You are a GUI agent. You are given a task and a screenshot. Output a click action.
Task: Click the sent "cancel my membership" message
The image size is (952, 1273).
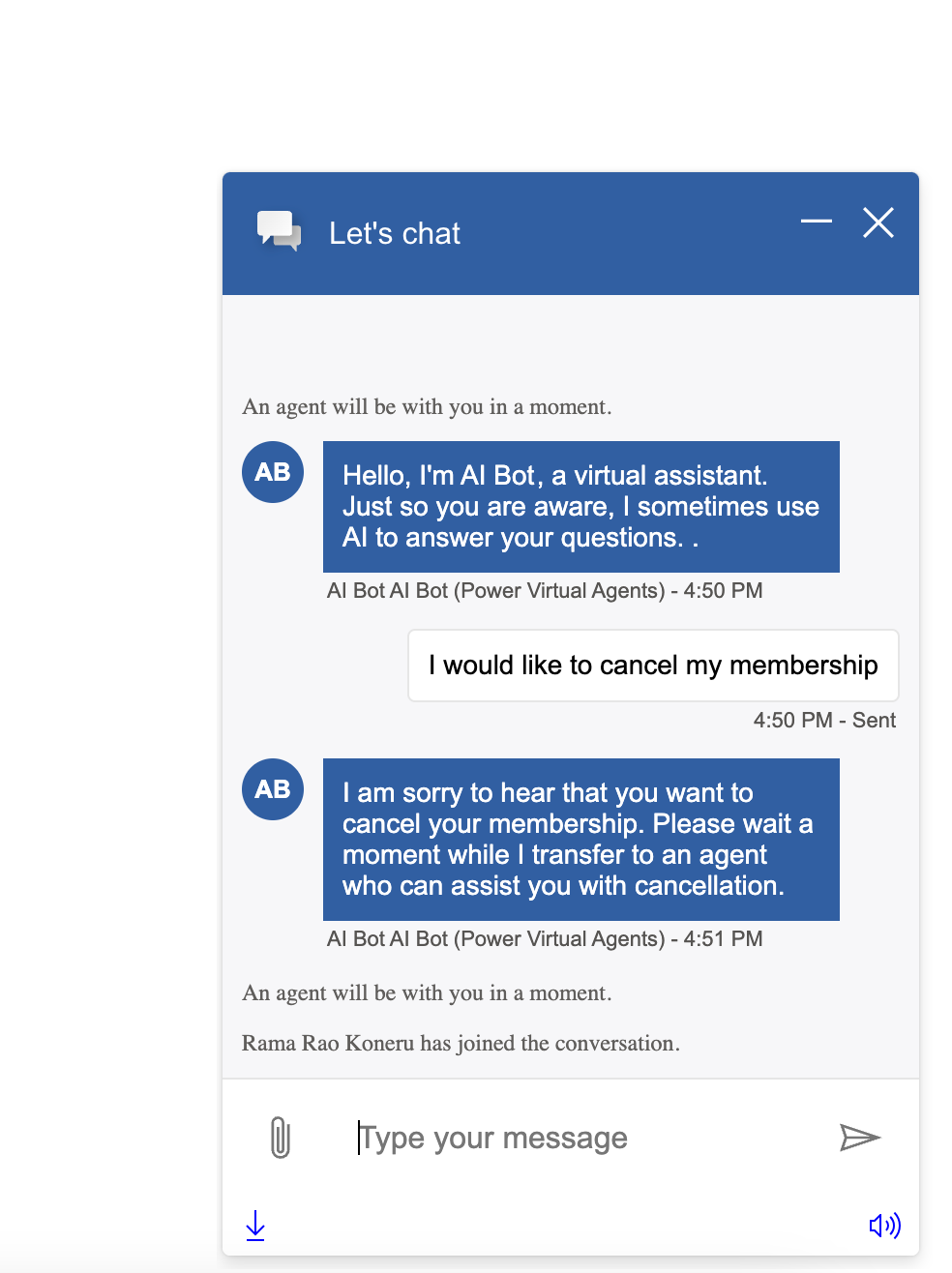tap(653, 666)
